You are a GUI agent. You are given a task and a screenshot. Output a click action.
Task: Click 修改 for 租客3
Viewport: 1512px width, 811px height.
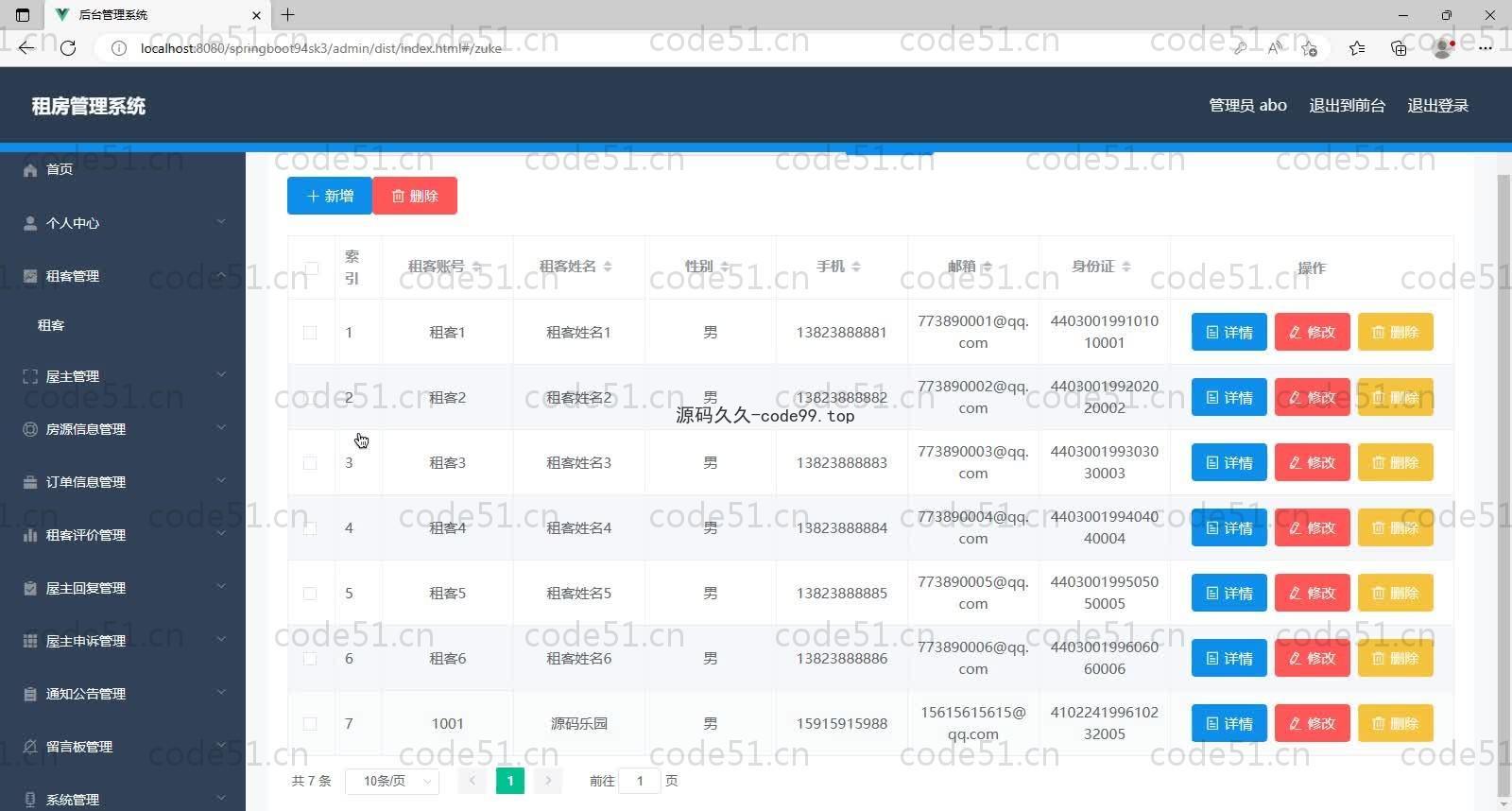point(1312,463)
